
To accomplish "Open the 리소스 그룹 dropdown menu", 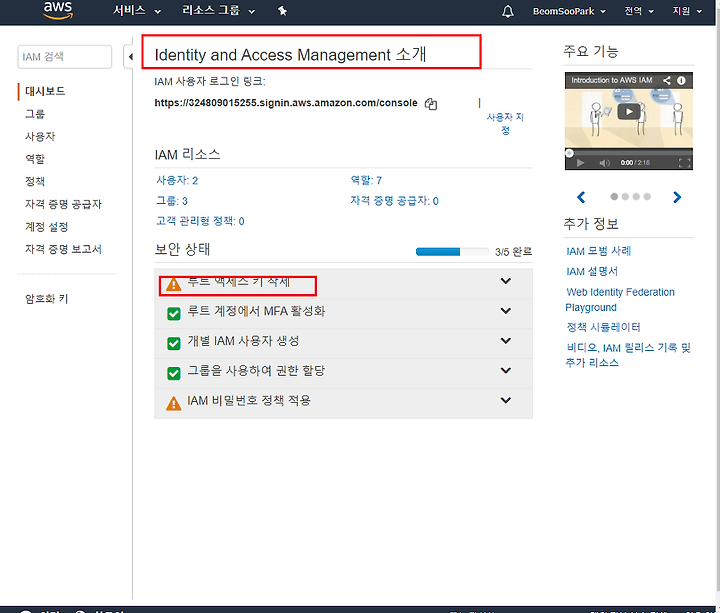I will pyautogui.click(x=219, y=11).
